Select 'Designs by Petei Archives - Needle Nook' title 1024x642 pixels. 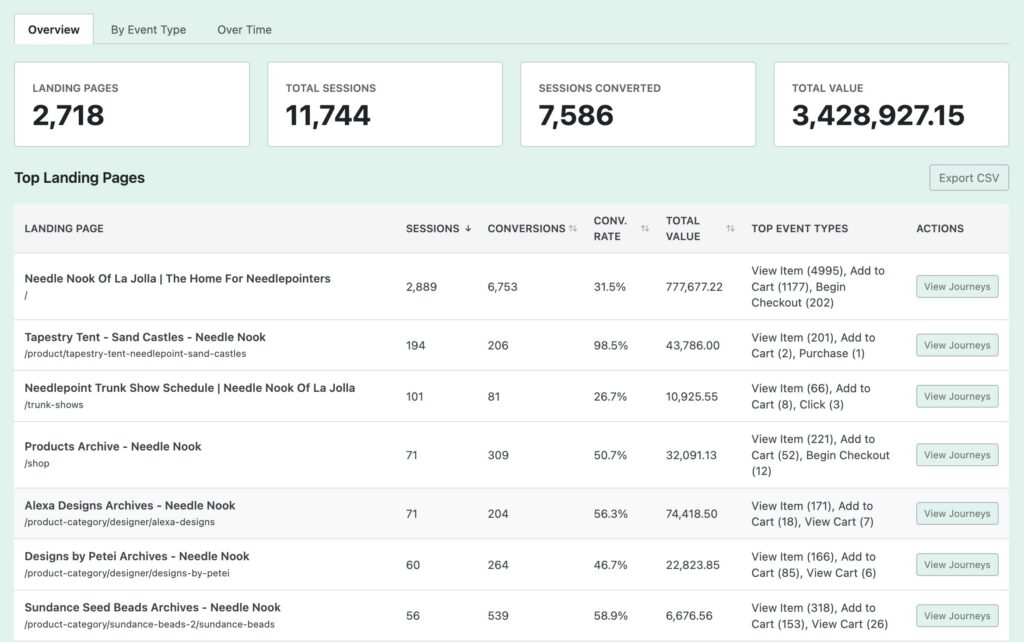point(137,556)
